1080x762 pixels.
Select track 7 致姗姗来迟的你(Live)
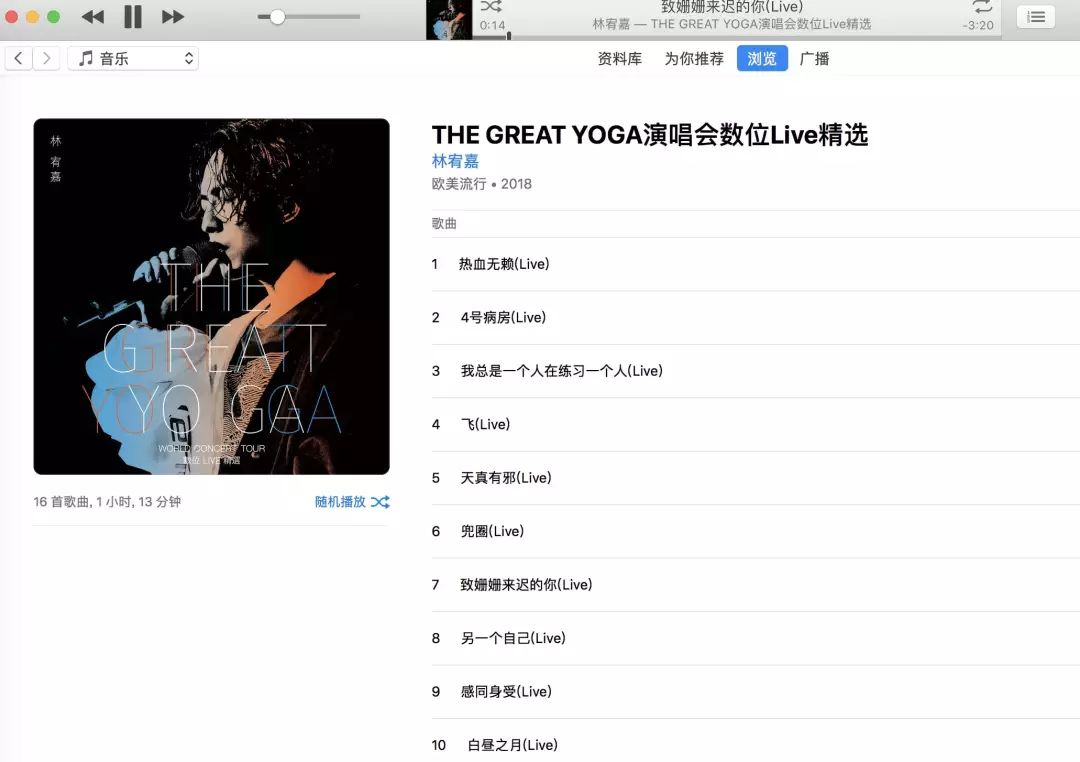756,585
